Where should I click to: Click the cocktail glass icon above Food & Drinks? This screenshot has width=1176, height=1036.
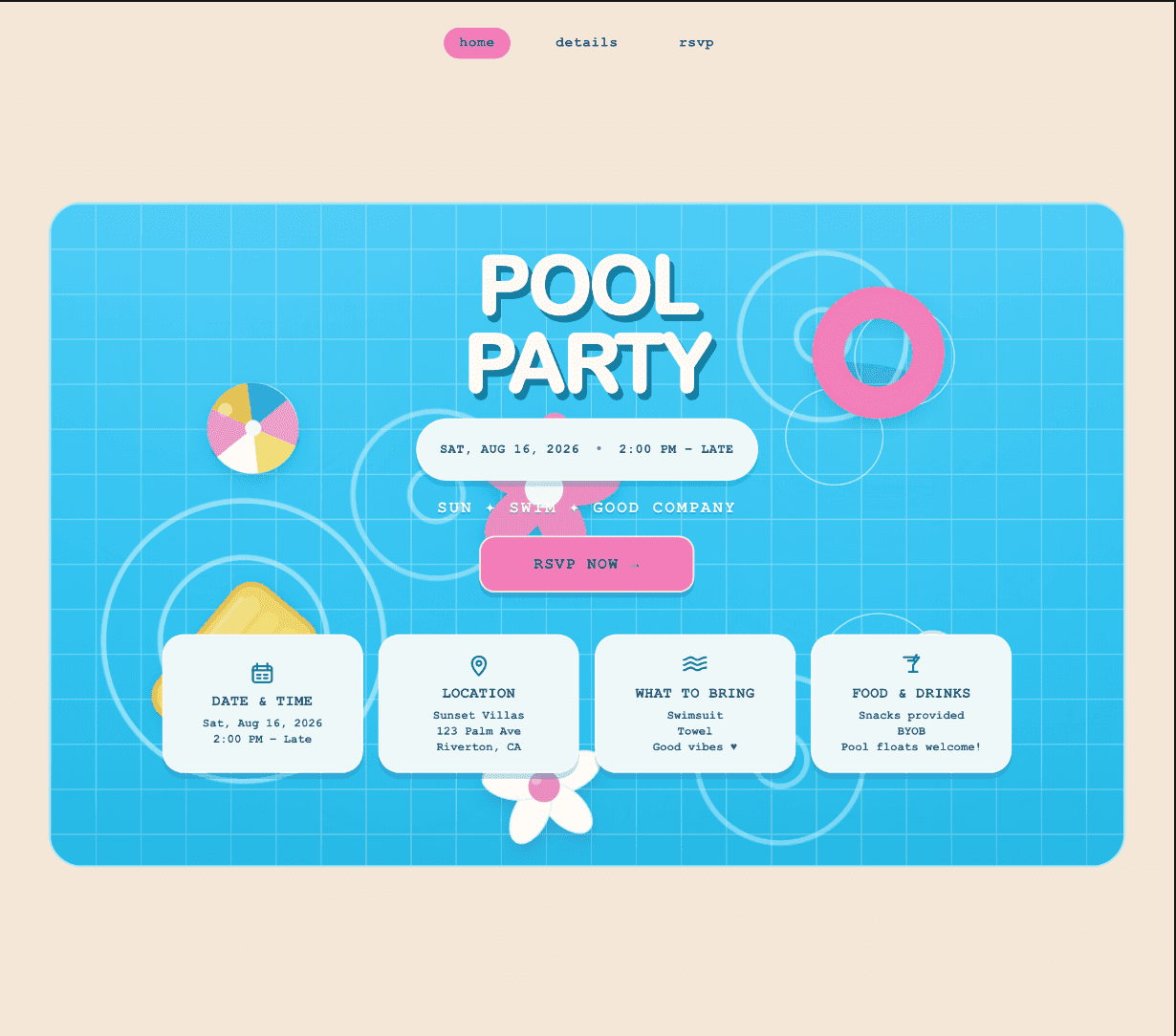[x=911, y=664]
